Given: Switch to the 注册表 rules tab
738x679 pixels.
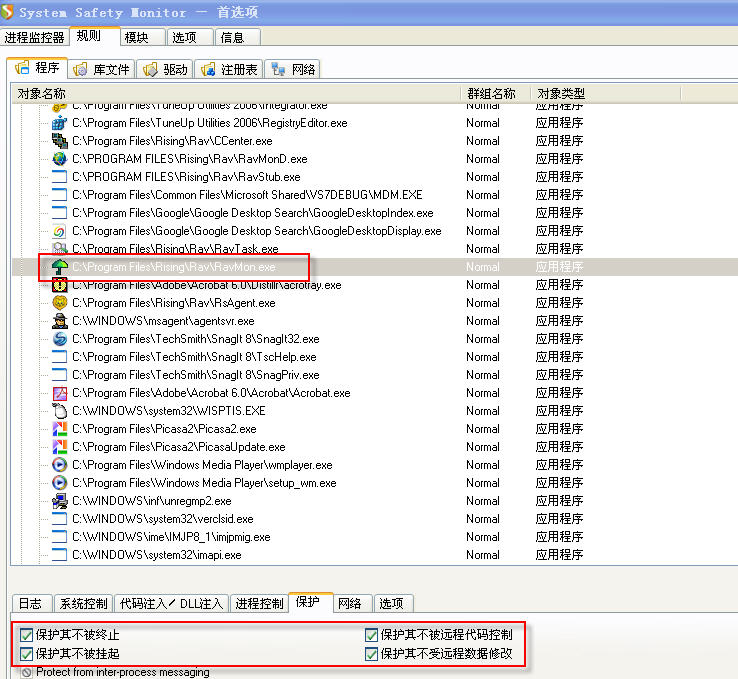Looking at the screenshot, I should (x=229, y=70).
